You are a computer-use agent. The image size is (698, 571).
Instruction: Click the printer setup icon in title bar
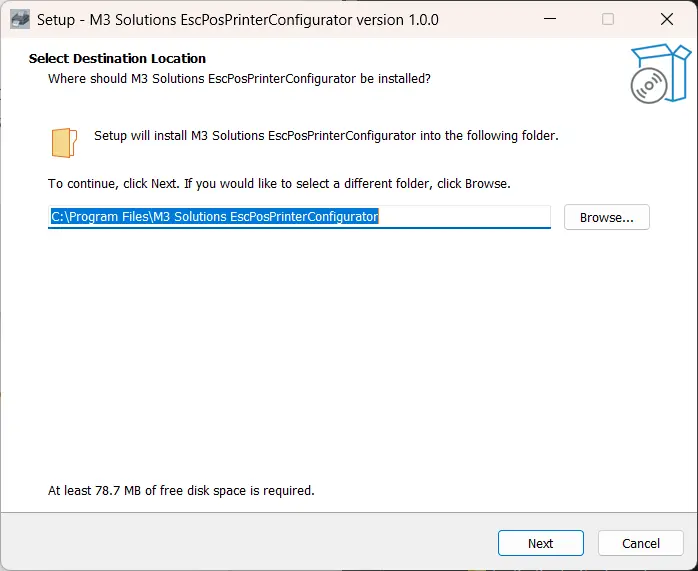point(20,20)
